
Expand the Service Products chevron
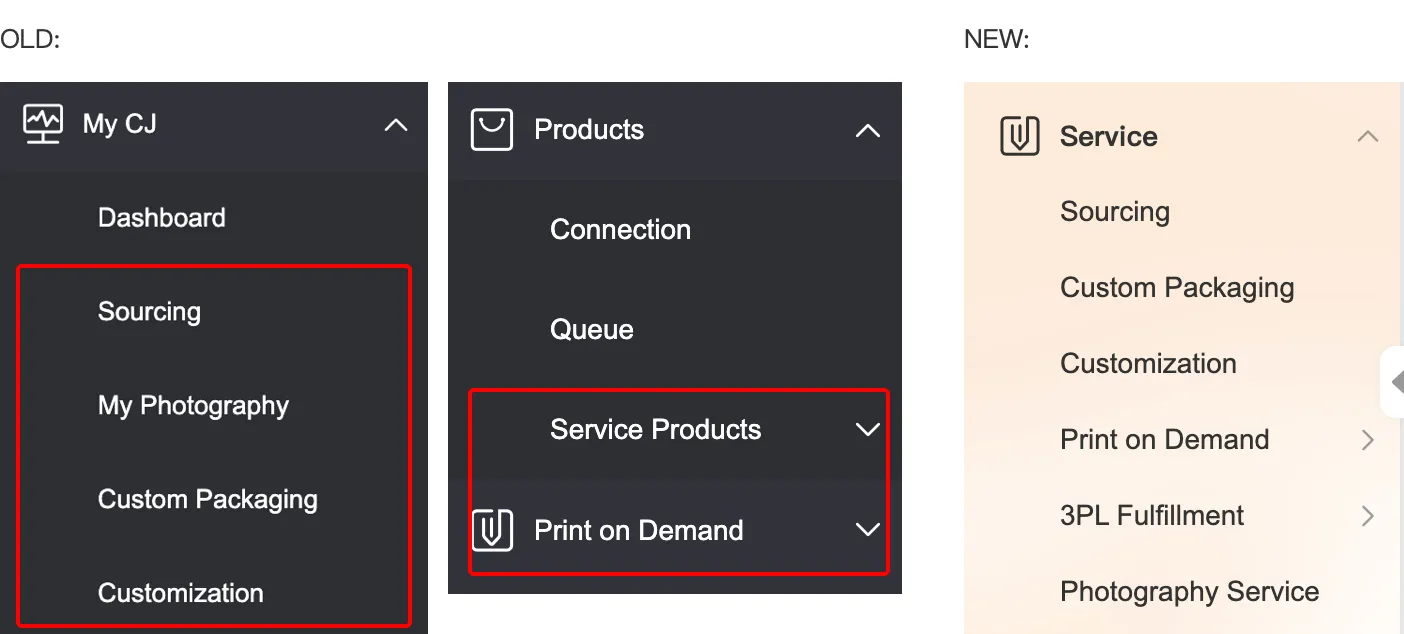tap(867, 430)
